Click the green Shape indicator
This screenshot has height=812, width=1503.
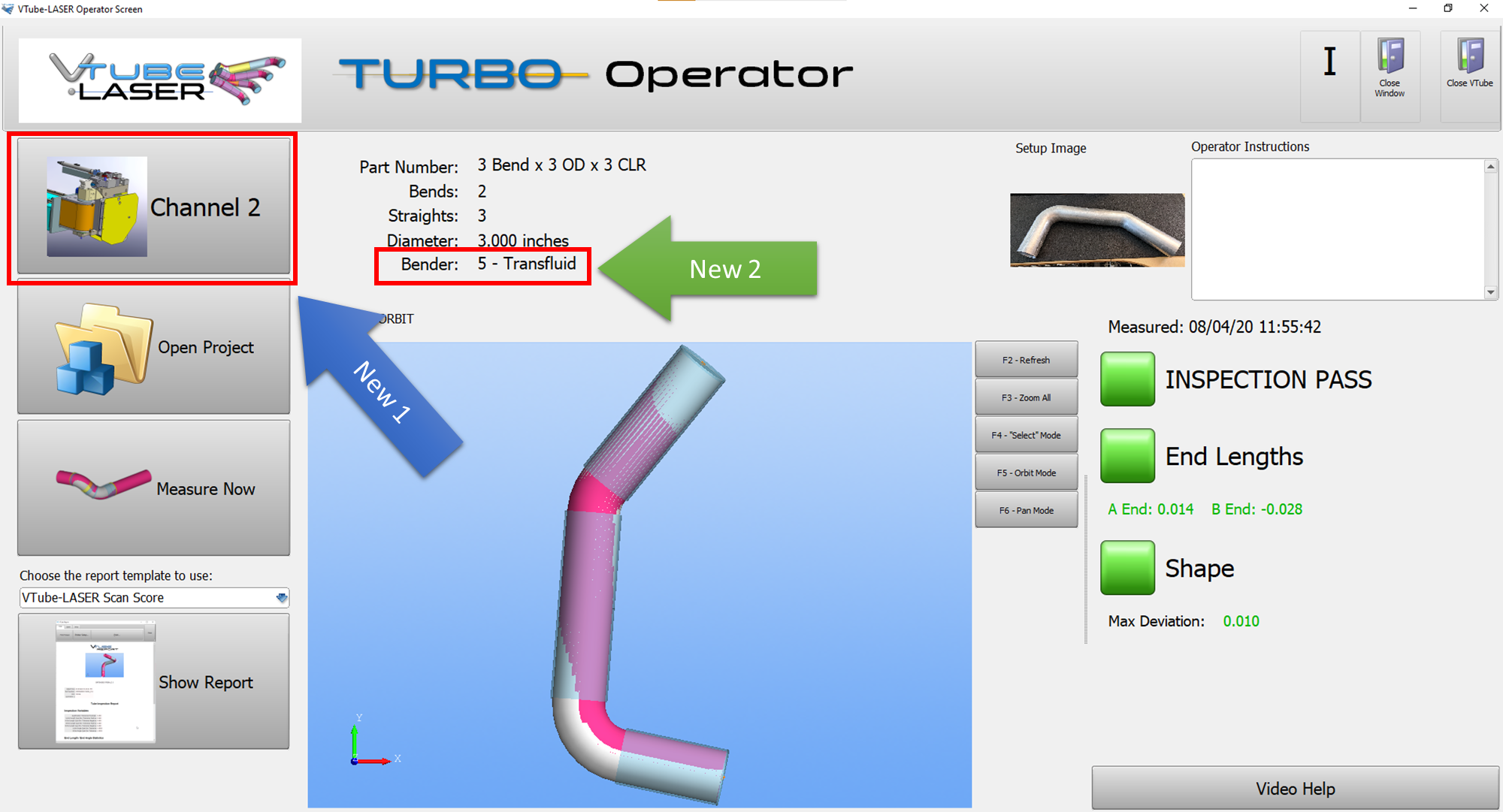point(1127,568)
